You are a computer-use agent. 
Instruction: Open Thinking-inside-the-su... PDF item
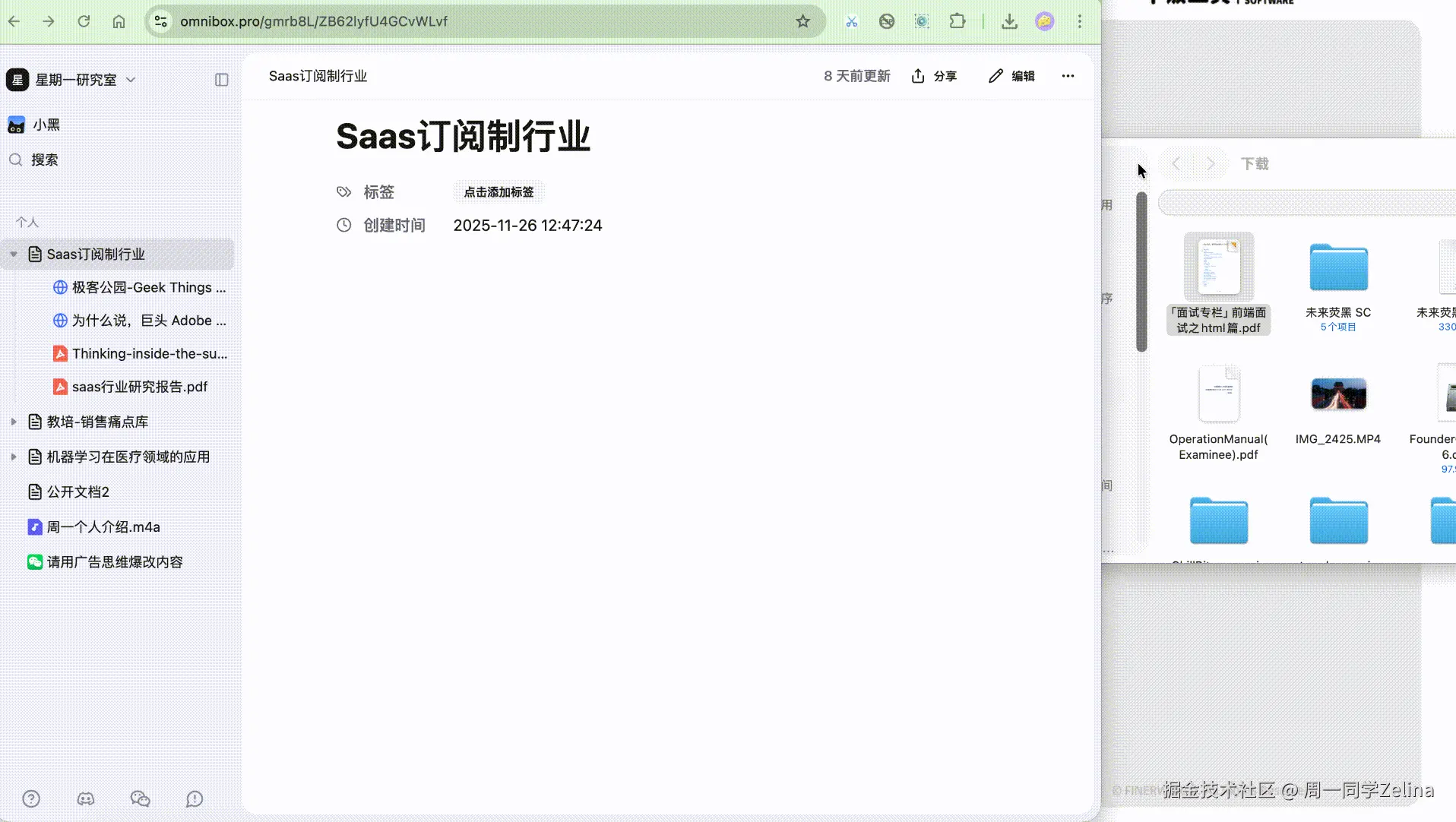(x=140, y=353)
